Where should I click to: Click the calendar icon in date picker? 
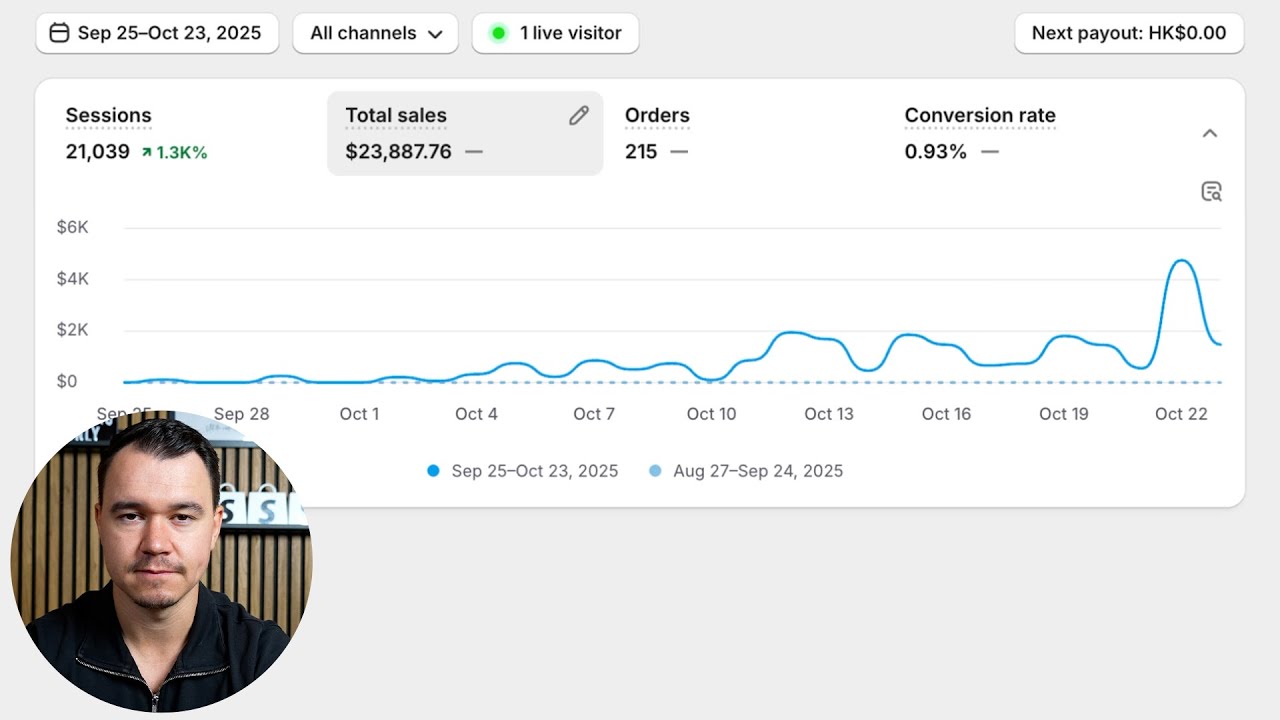[x=59, y=33]
